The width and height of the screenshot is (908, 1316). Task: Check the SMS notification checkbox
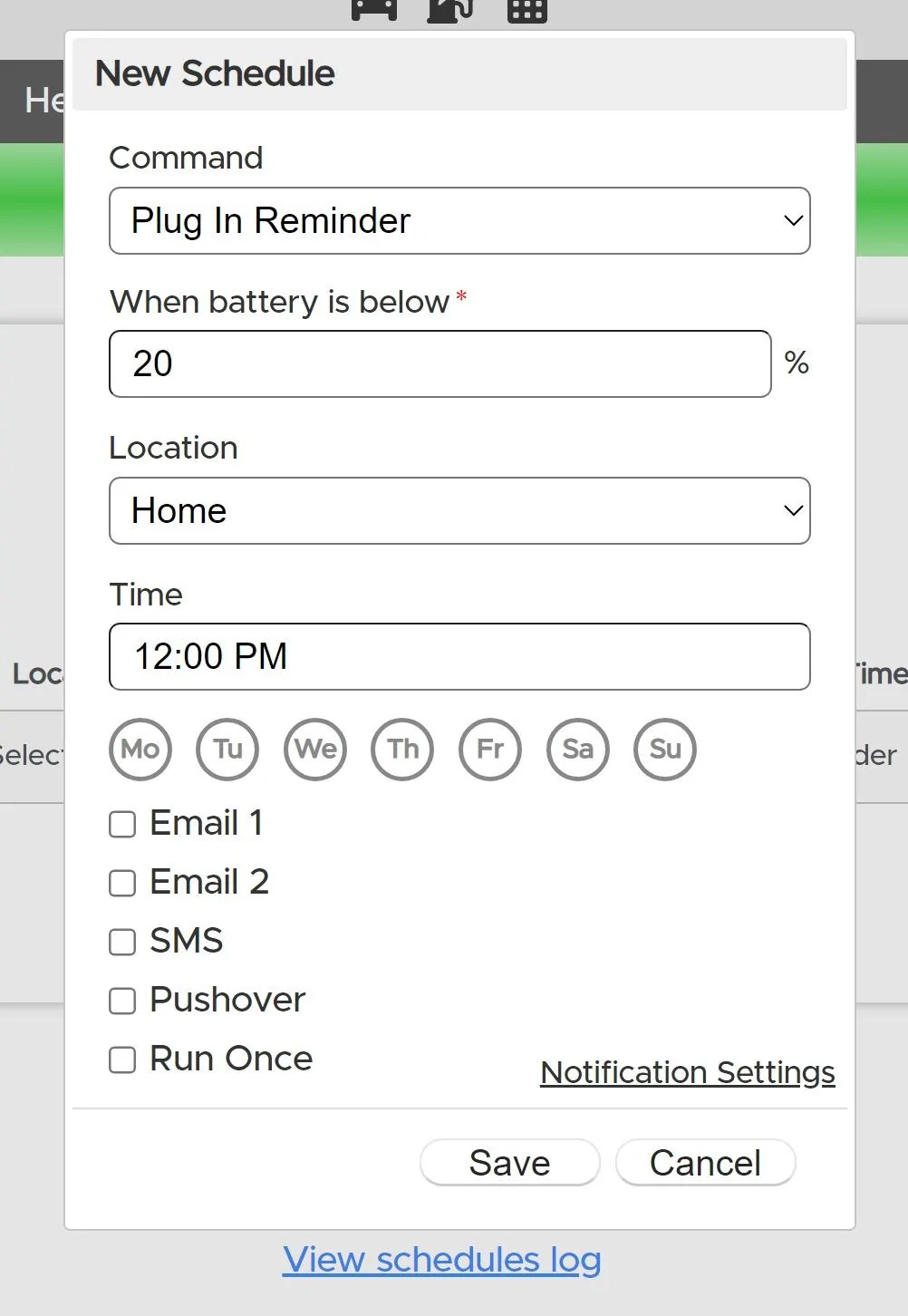tap(122, 942)
